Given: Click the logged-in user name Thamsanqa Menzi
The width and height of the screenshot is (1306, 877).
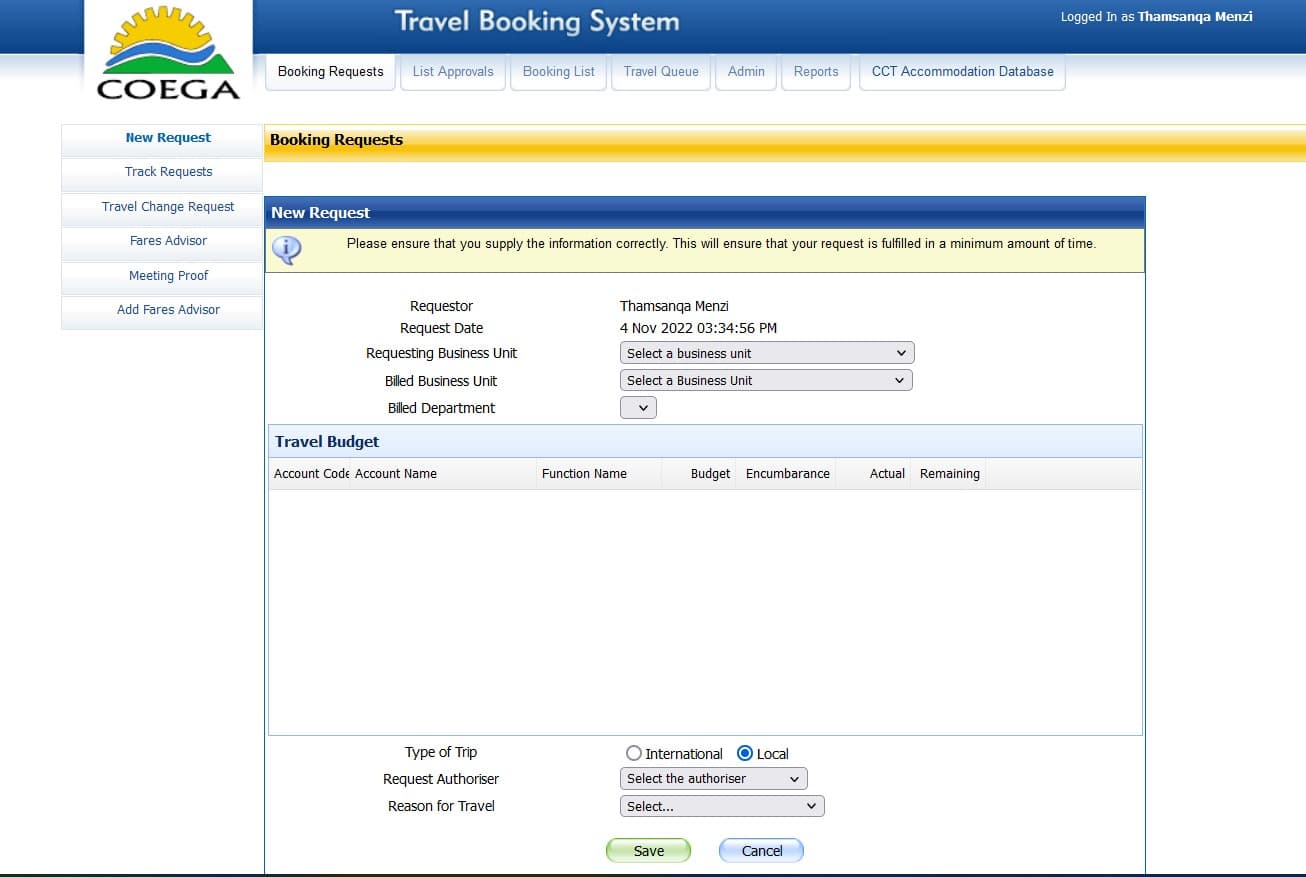Looking at the screenshot, I should (1195, 17).
